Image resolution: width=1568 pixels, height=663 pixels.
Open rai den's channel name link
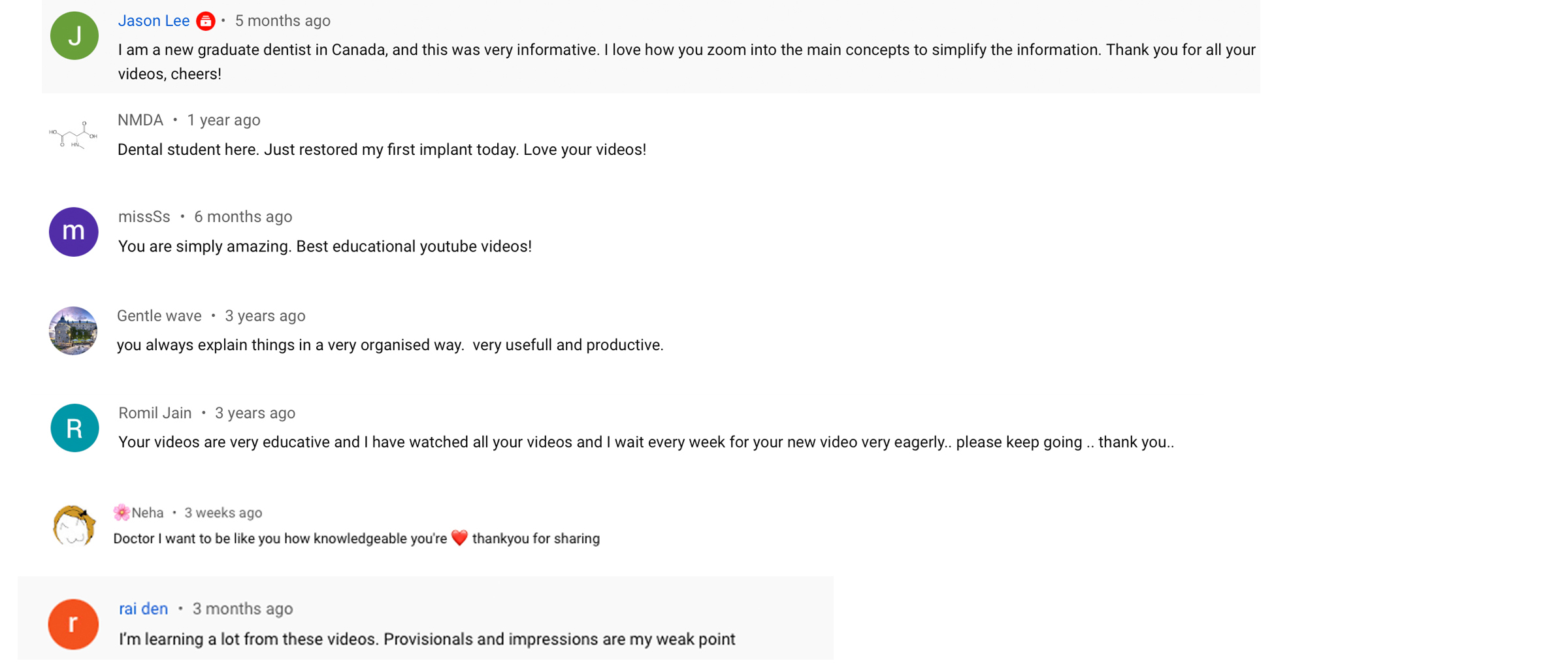(x=143, y=609)
